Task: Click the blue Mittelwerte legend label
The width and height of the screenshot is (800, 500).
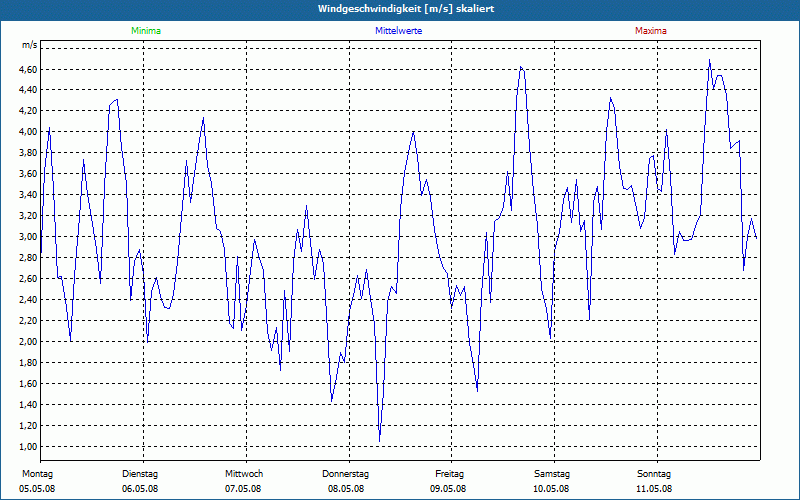Action: click(398, 31)
